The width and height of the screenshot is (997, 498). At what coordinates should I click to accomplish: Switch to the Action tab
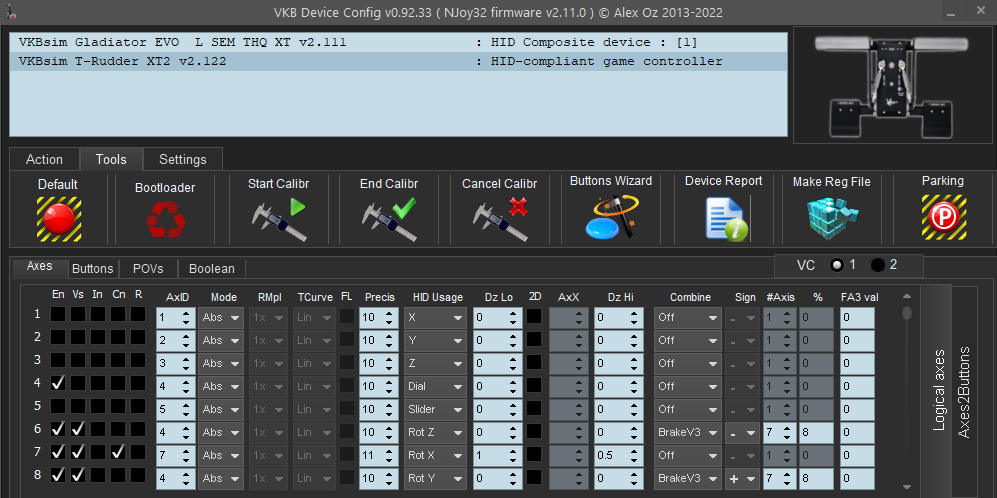45,159
